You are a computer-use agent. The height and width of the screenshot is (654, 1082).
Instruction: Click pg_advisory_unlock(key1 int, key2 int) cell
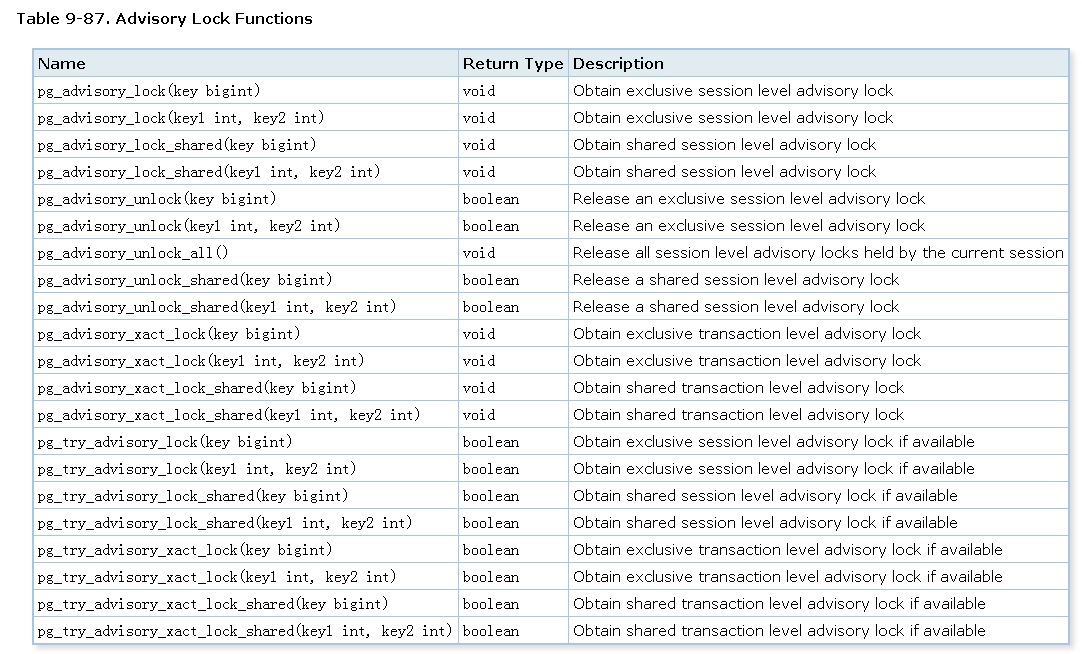[189, 226]
